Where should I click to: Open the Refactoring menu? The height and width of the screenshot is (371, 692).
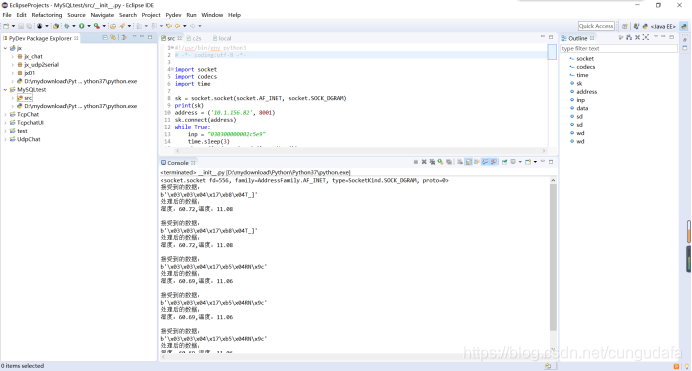coord(47,15)
